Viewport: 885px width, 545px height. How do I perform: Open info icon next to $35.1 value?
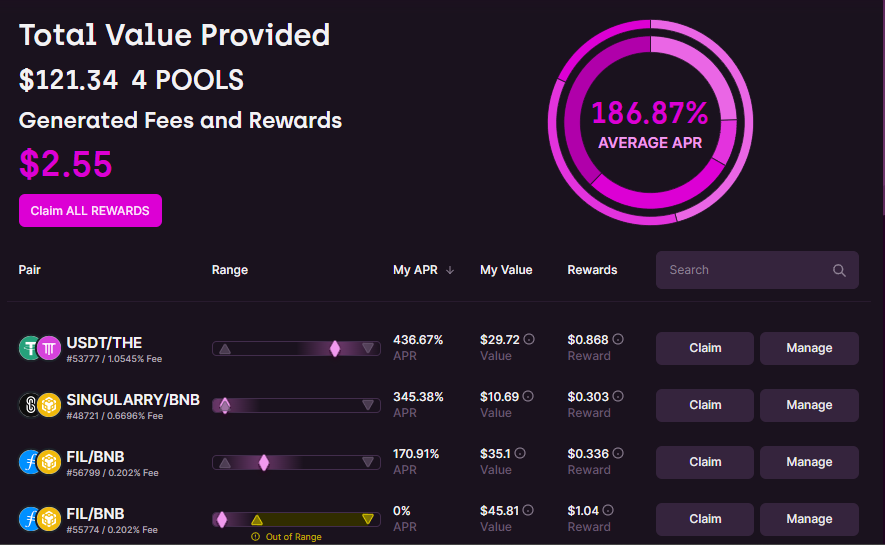(520, 453)
